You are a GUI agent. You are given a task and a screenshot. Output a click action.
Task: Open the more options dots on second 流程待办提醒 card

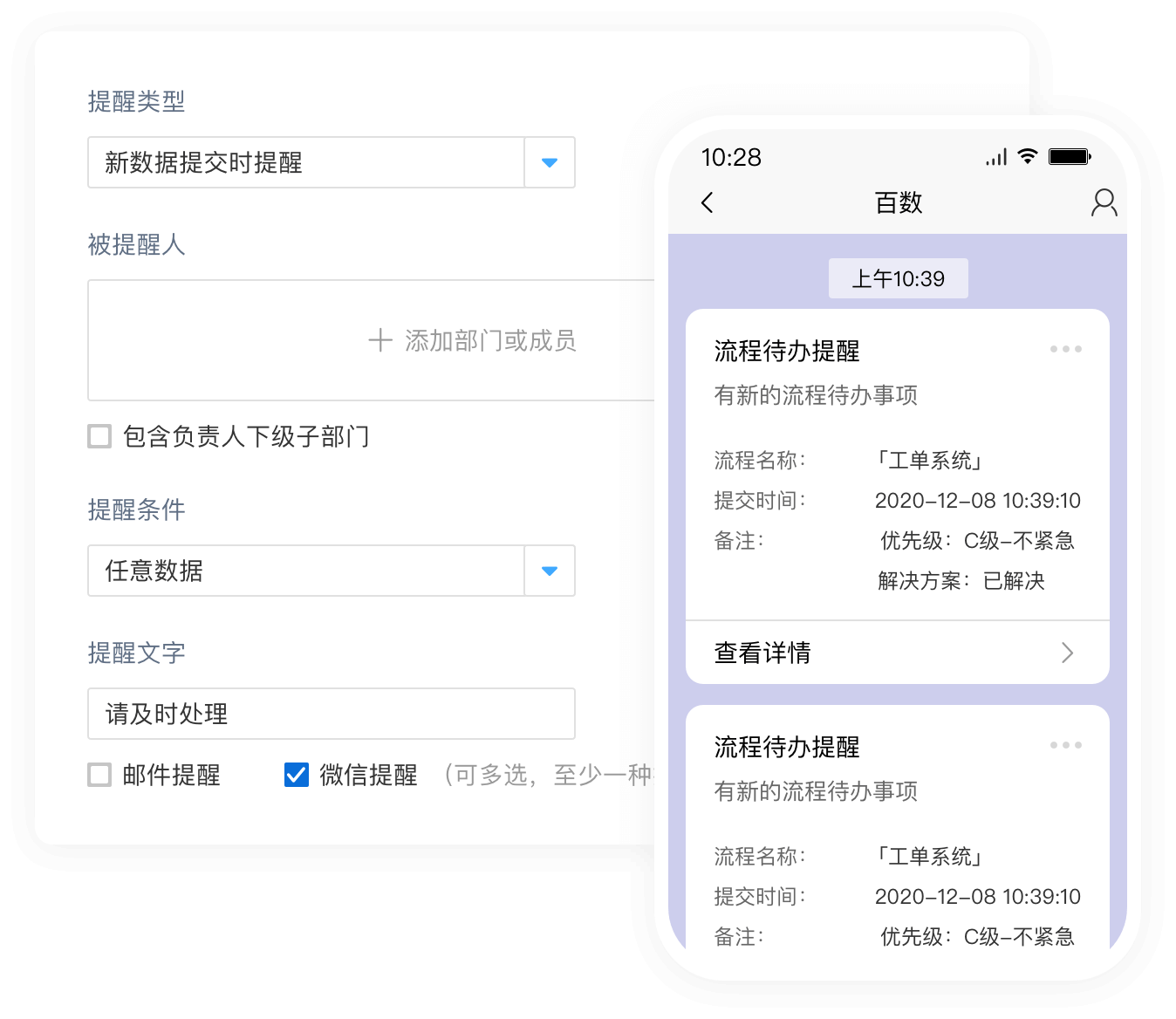point(1066,745)
